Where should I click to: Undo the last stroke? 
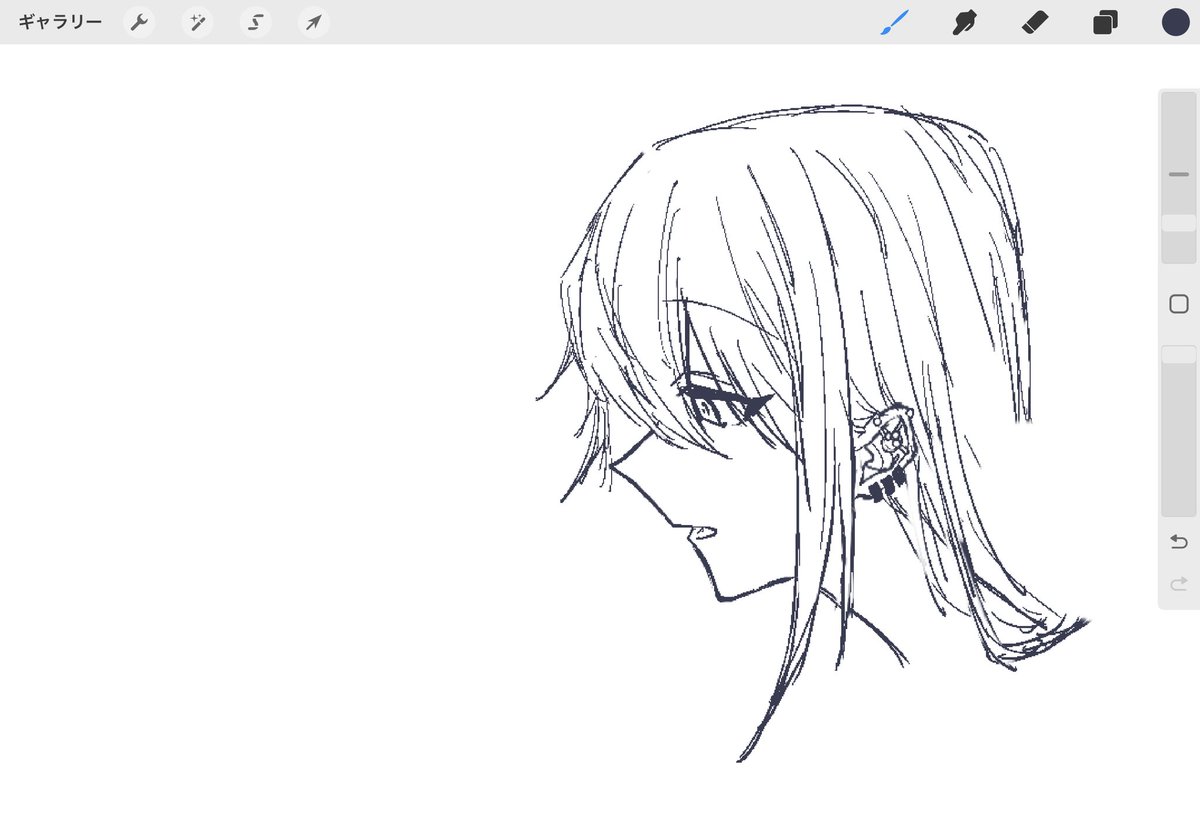tap(1179, 541)
